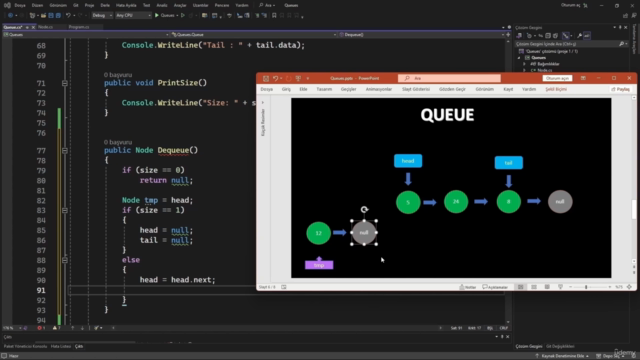This screenshot has width=640, height=360.
Task: Click the PowerPoint Ara search box
Action: tap(449, 78)
